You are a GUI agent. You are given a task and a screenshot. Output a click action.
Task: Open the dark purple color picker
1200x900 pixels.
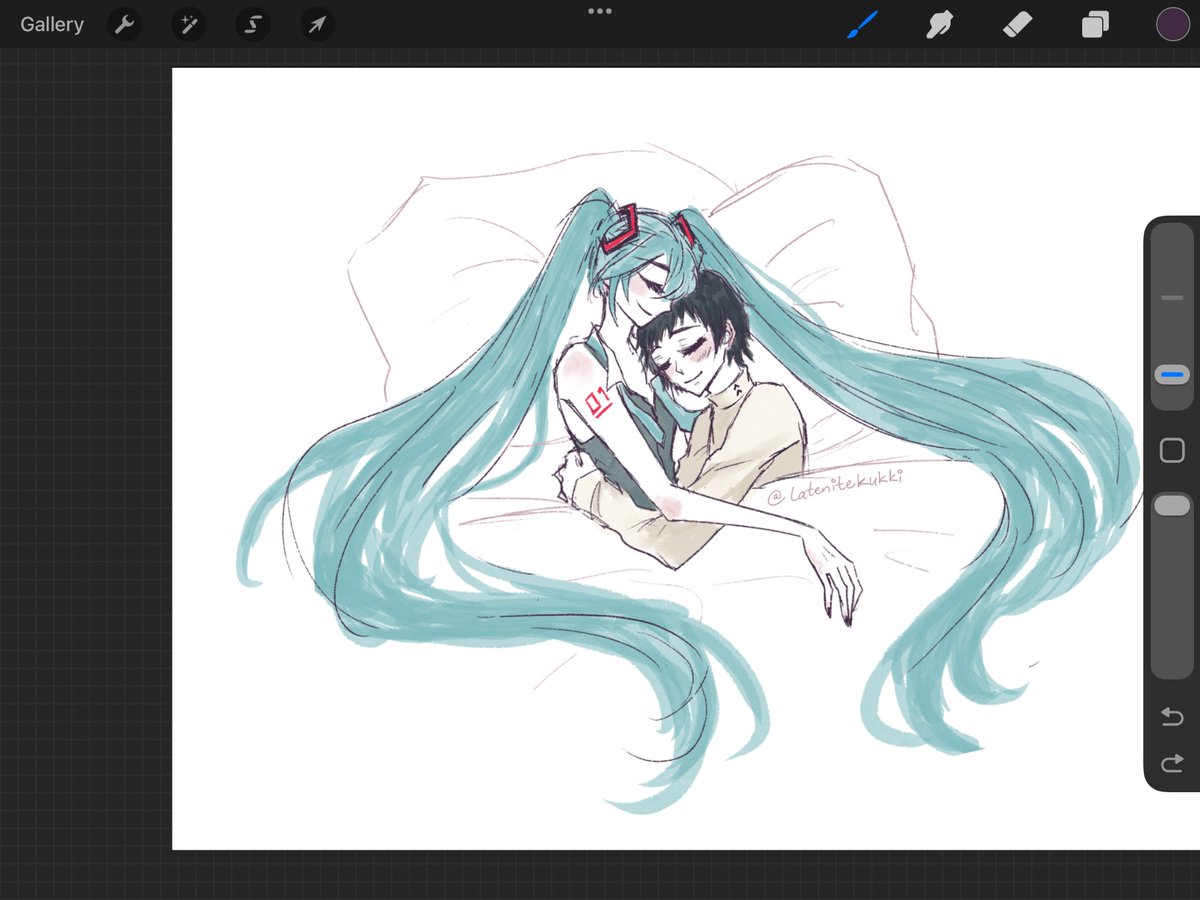[1172, 25]
